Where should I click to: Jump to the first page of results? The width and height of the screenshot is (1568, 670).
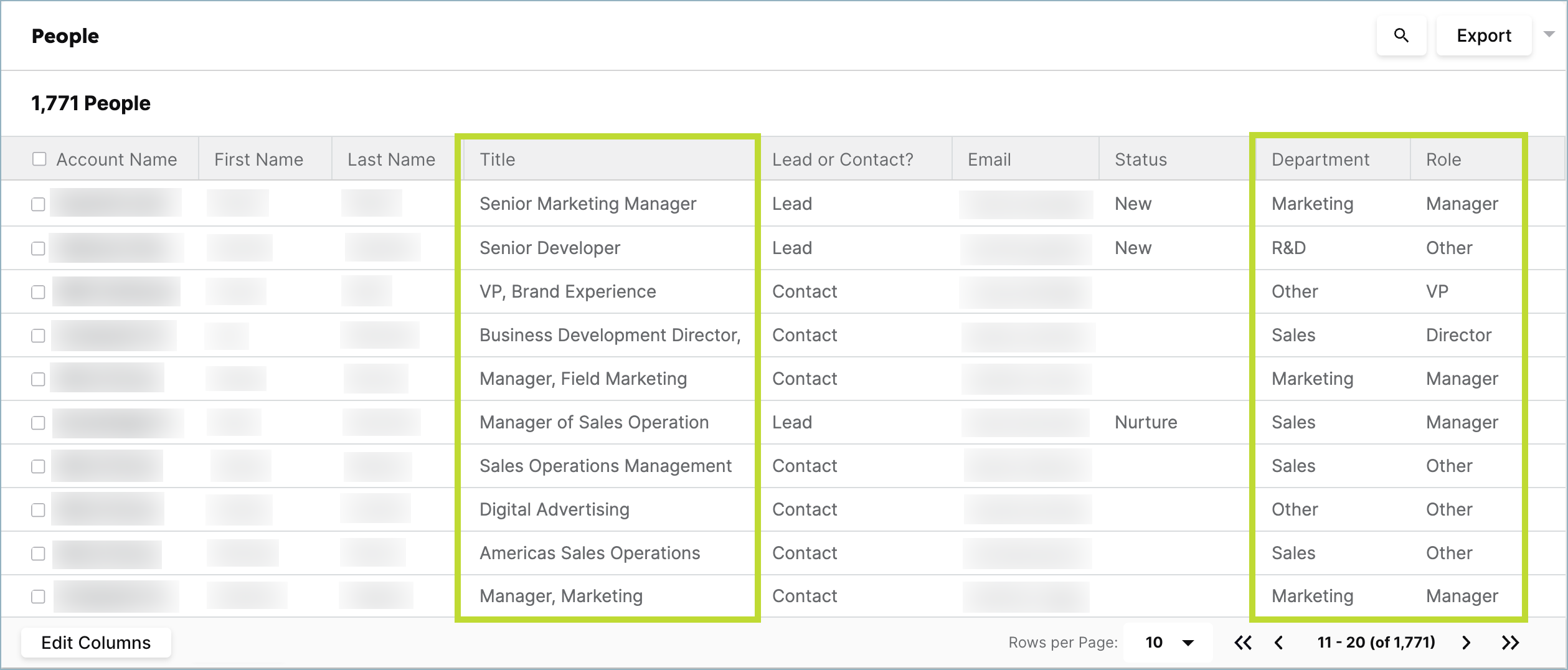(x=1243, y=642)
